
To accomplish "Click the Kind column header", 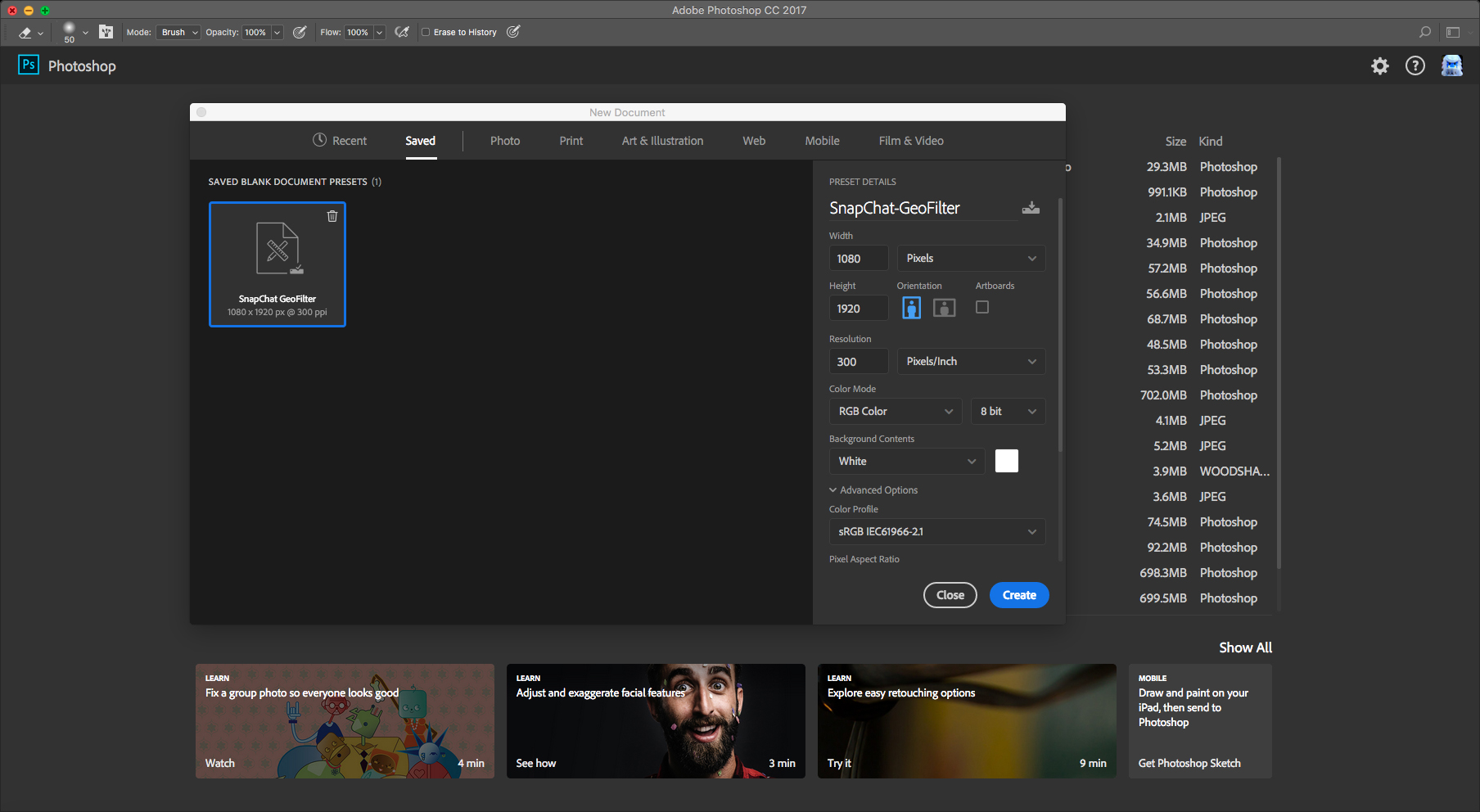I will [x=1211, y=141].
